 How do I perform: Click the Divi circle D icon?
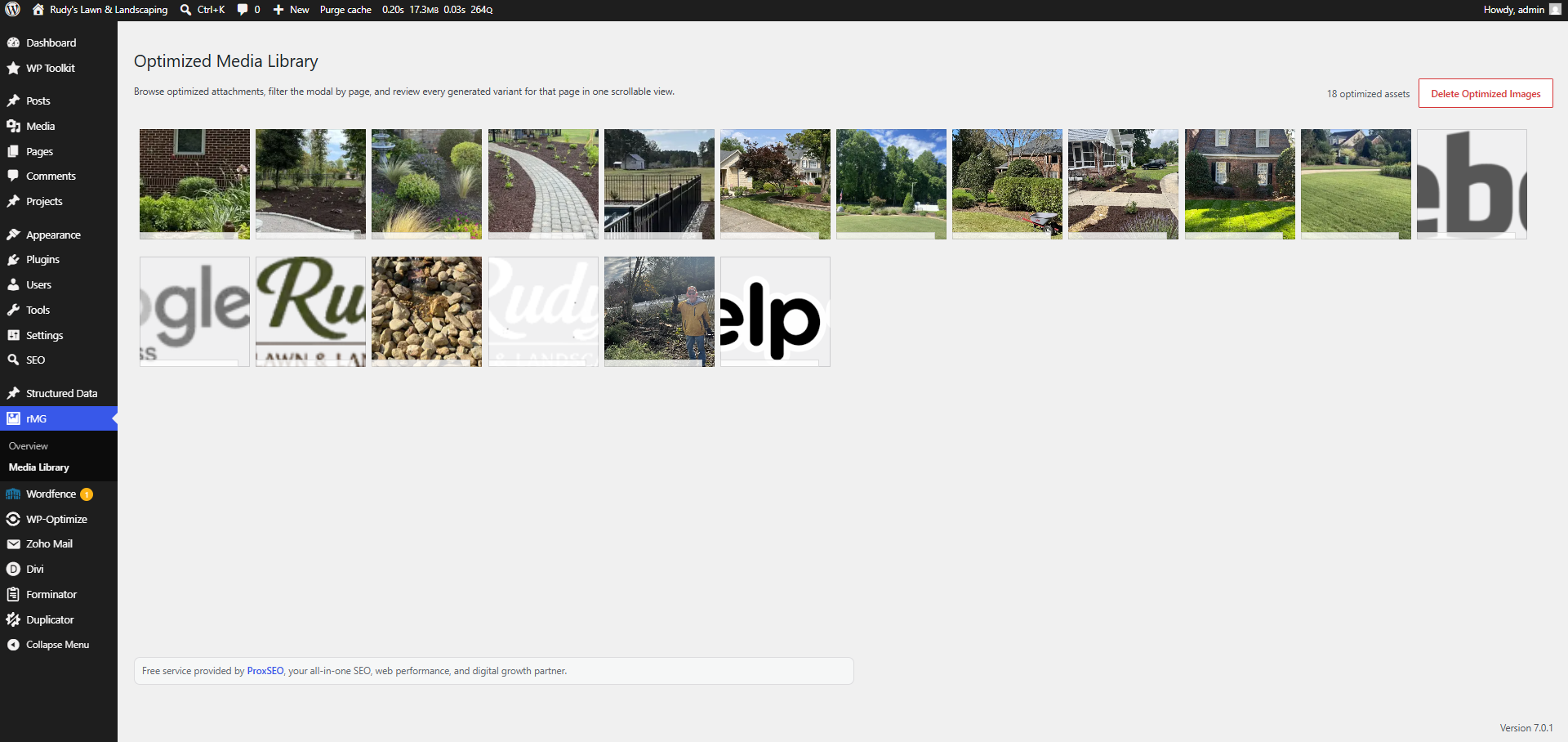tap(13, 569)
